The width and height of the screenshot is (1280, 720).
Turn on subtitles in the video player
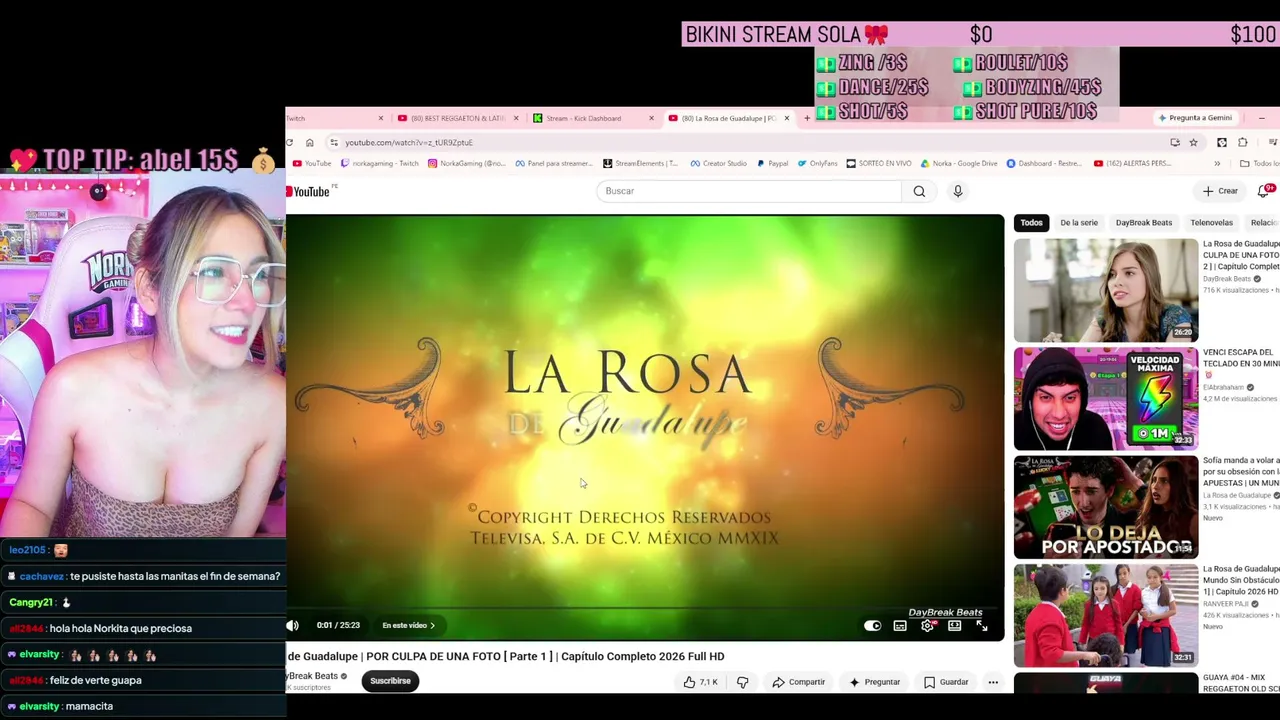click(900, 626)
